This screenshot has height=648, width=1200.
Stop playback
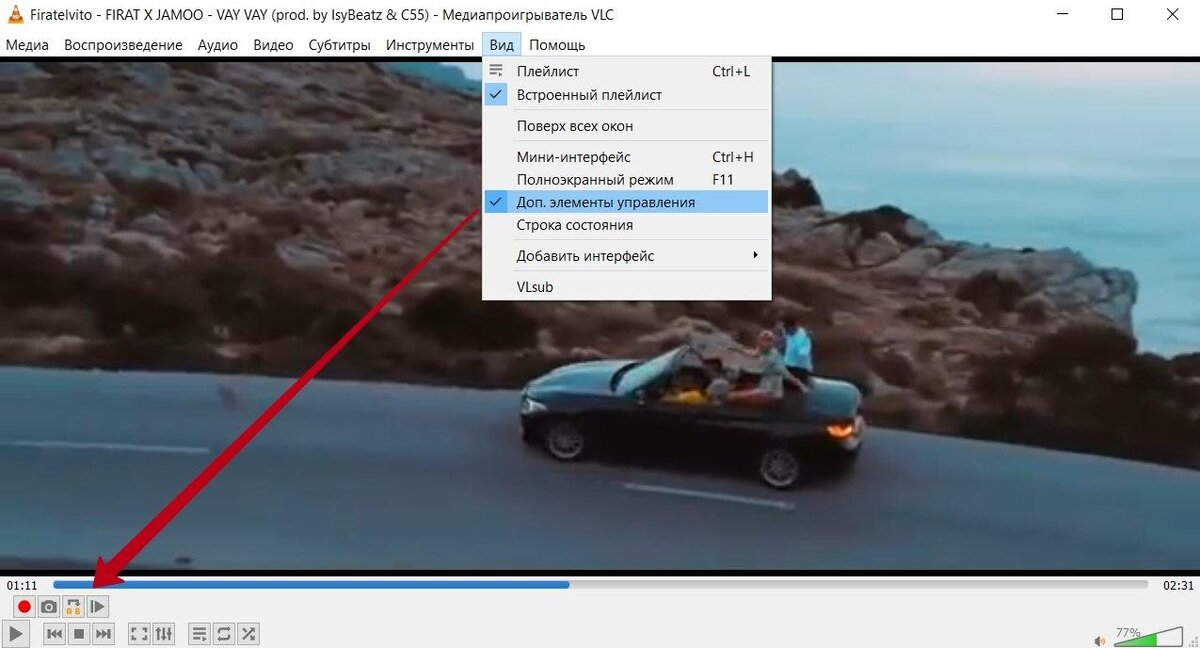coord(79,633)
